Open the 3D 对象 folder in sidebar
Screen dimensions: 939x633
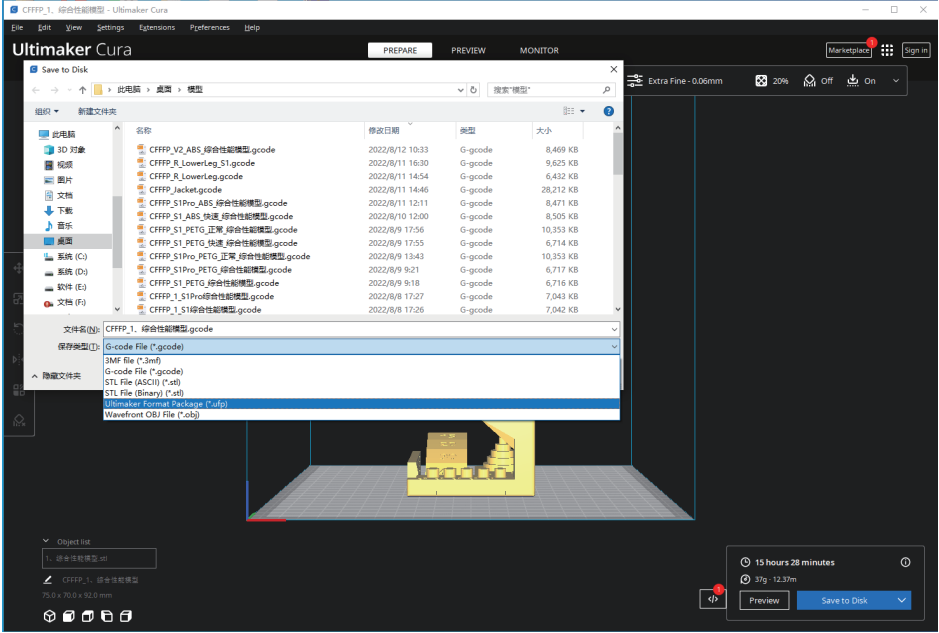[x=64, y=150]
